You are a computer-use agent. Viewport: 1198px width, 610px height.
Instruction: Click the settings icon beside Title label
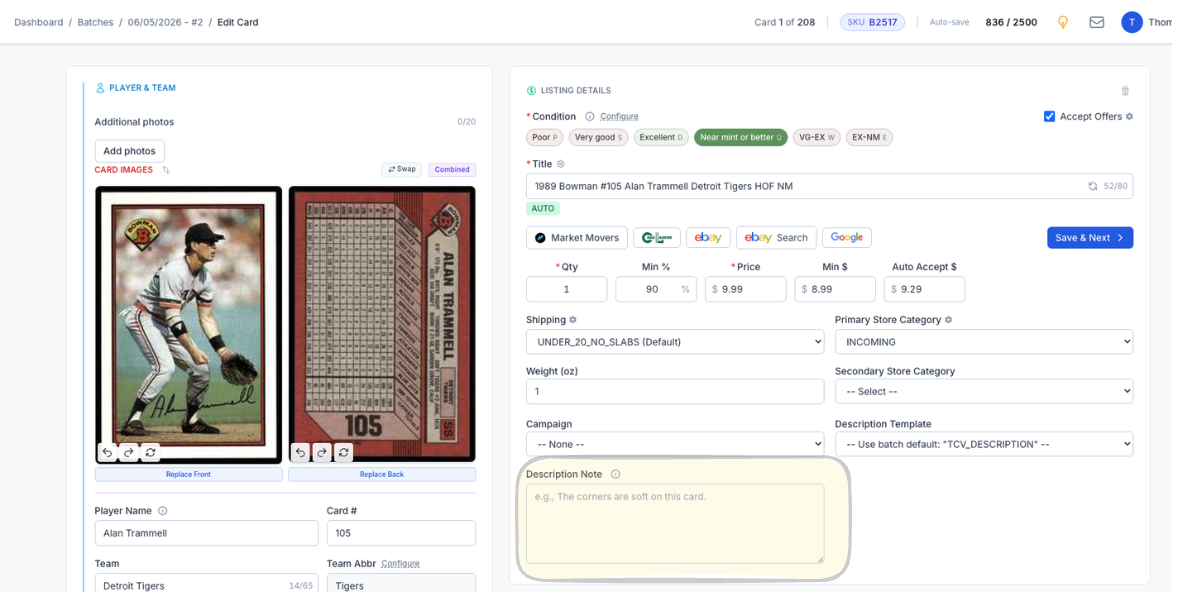[561, 164]
